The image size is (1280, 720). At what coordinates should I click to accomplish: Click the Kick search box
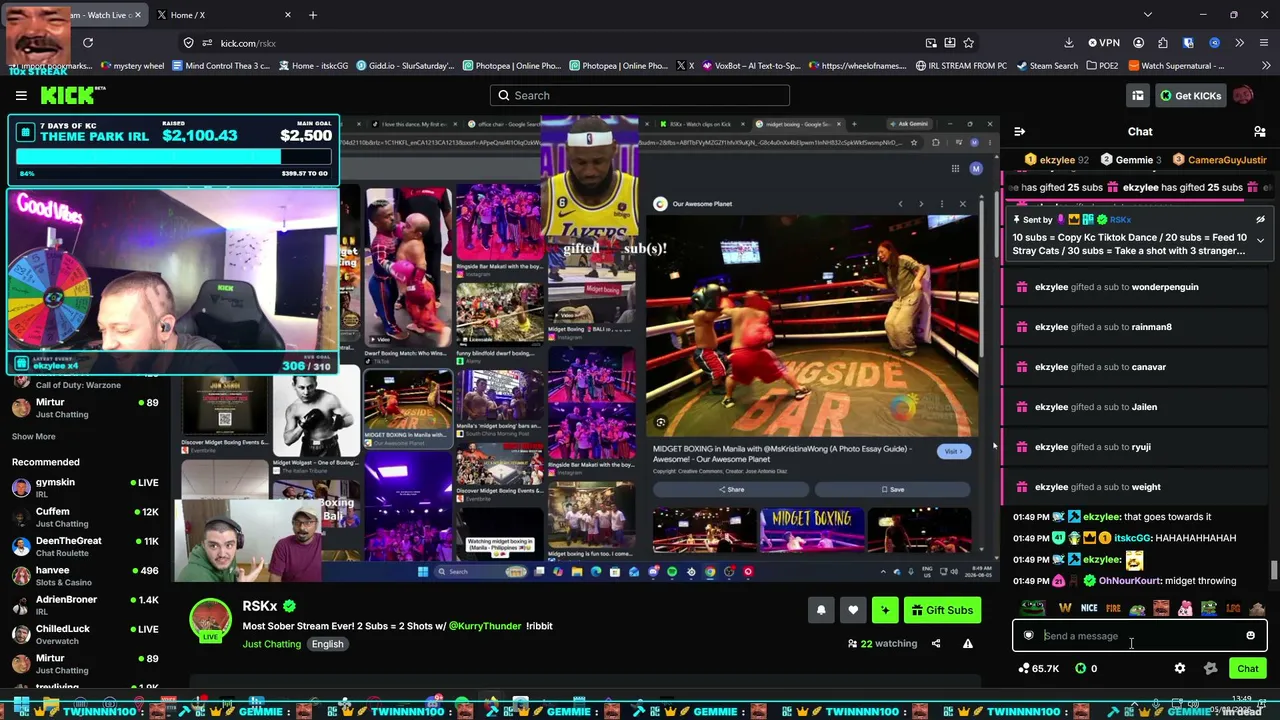(x=640, y=95)
